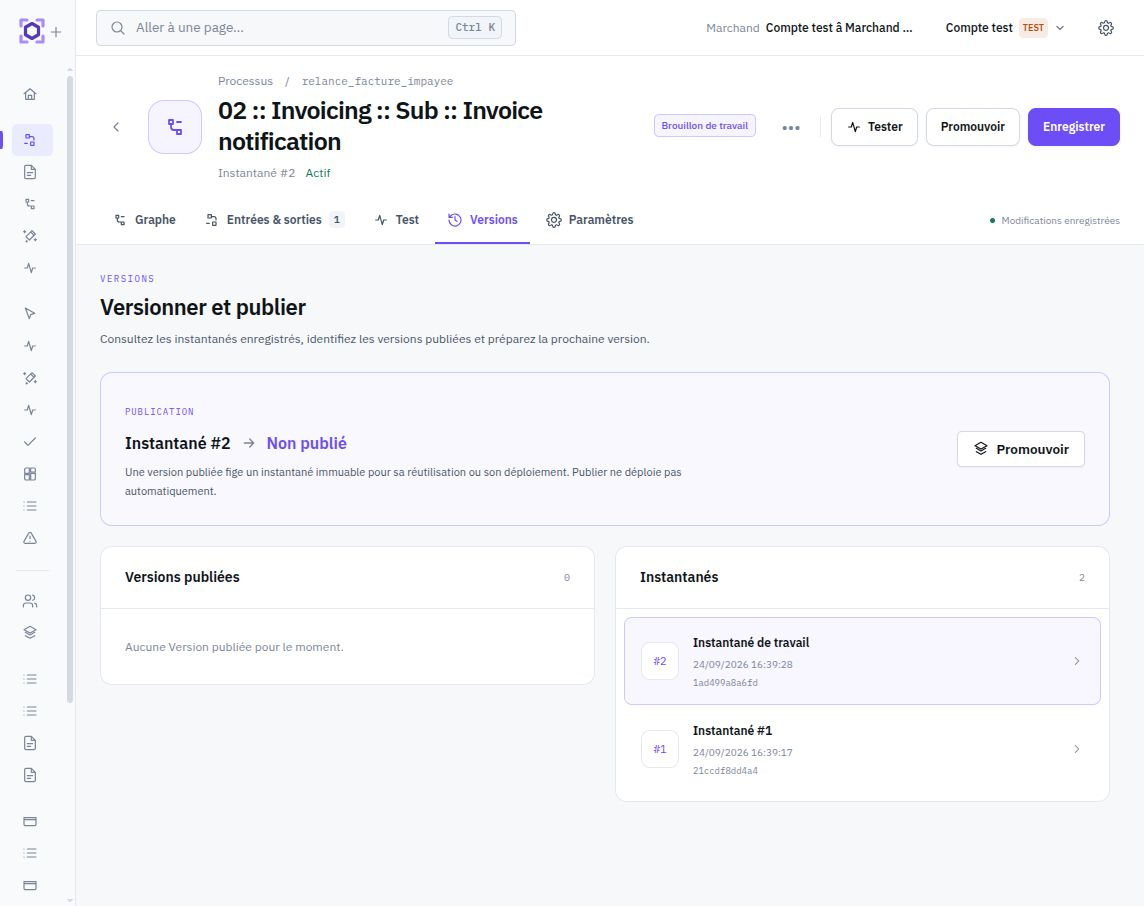
Task: Switch to the Graphe tab
Action: tap(145, 220)
